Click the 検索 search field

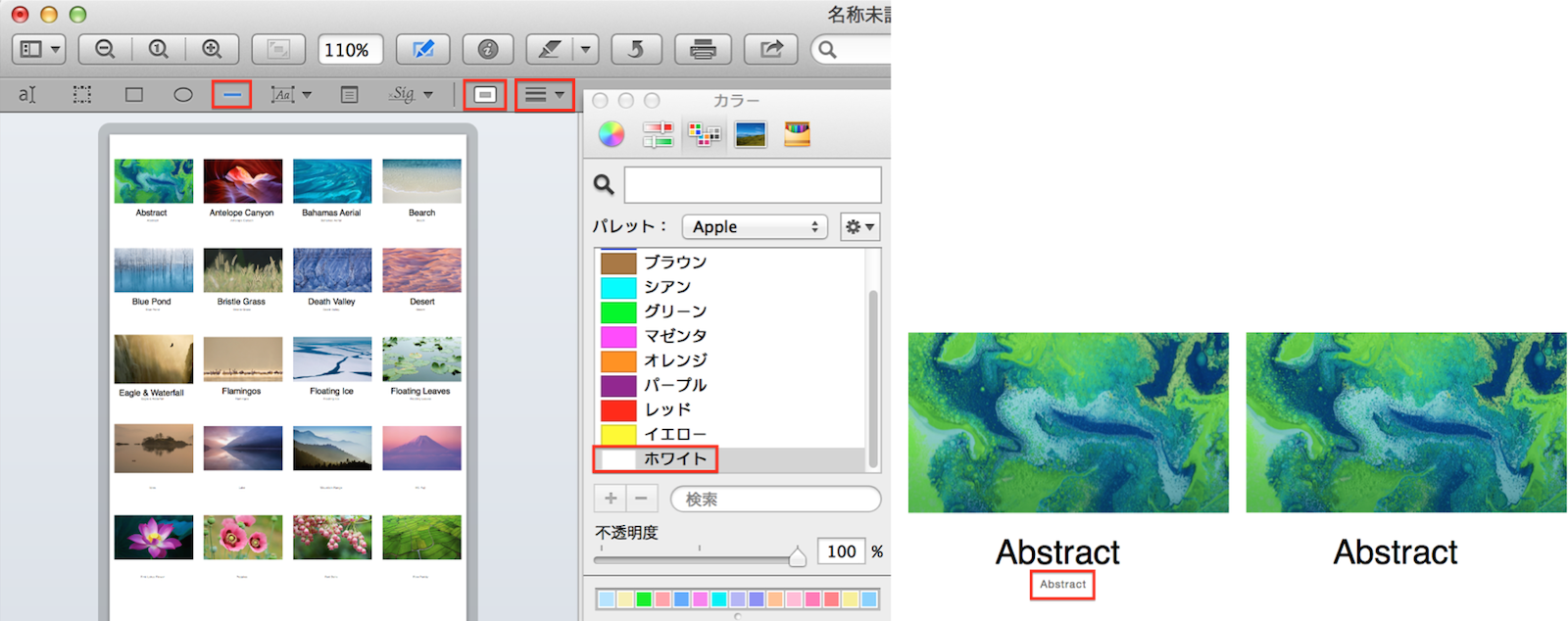775,499
